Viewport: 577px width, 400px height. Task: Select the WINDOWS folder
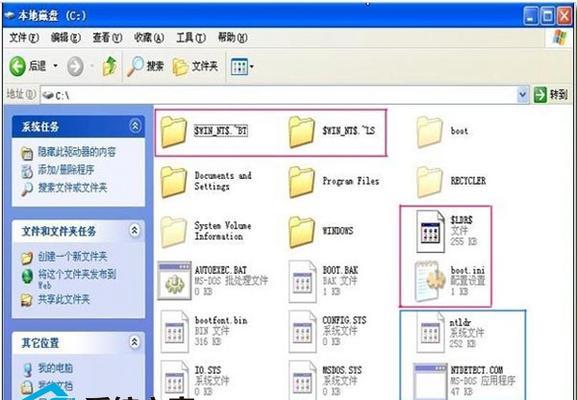321,231
